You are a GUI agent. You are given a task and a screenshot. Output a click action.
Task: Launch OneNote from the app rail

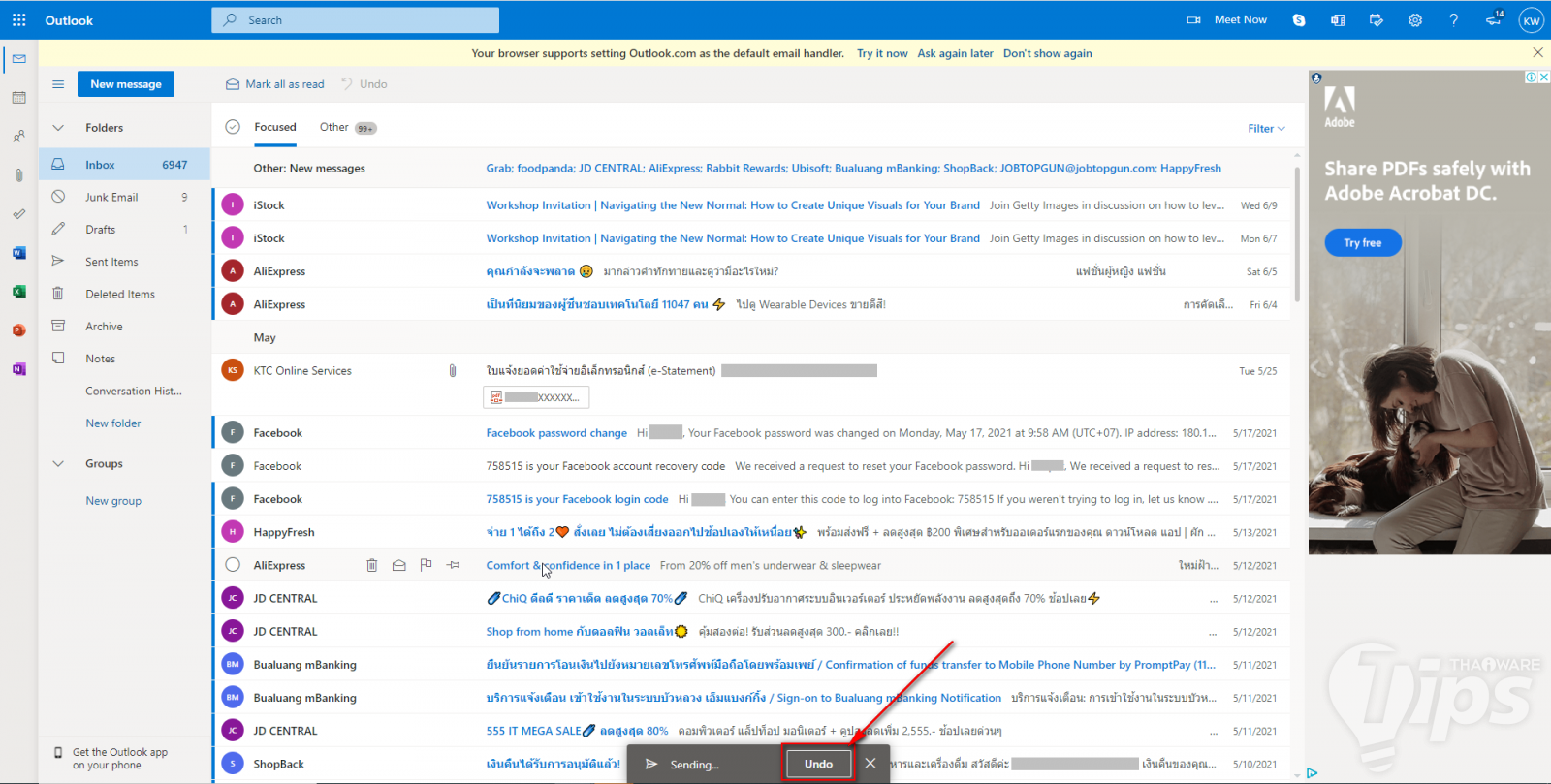(x=19, y=369)
